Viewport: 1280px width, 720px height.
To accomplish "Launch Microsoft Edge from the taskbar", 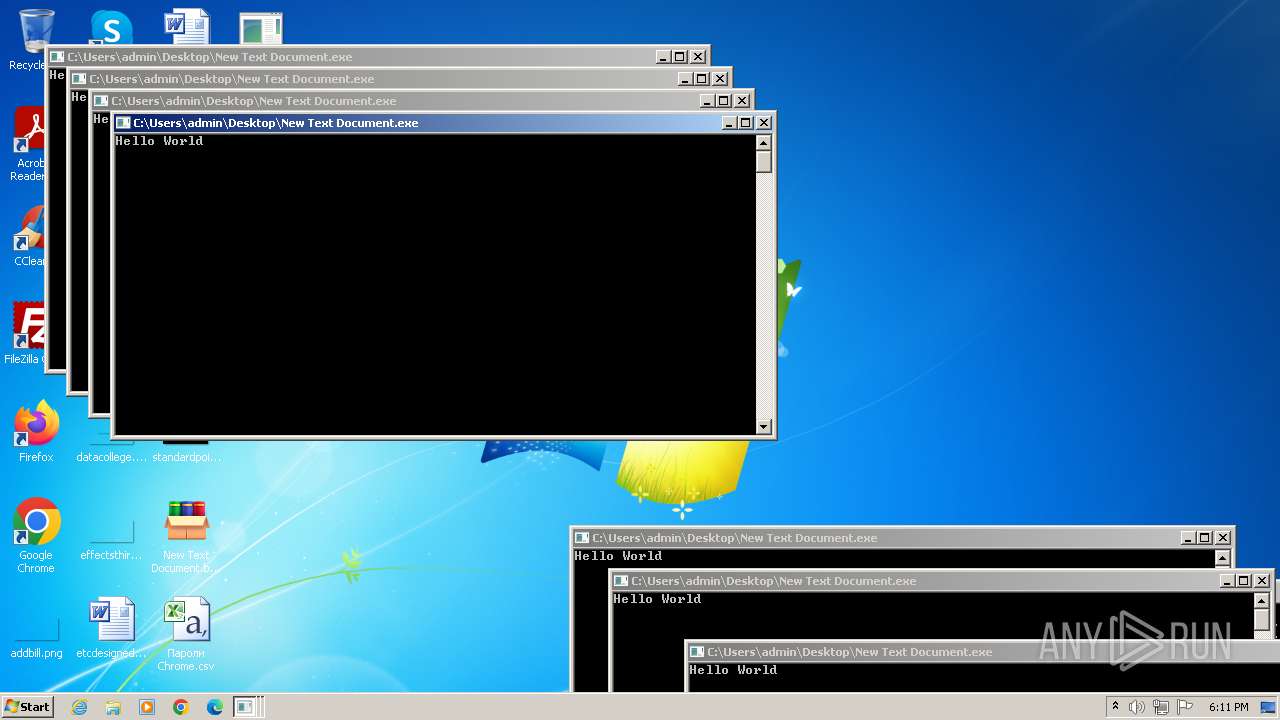I will (215, 707).
